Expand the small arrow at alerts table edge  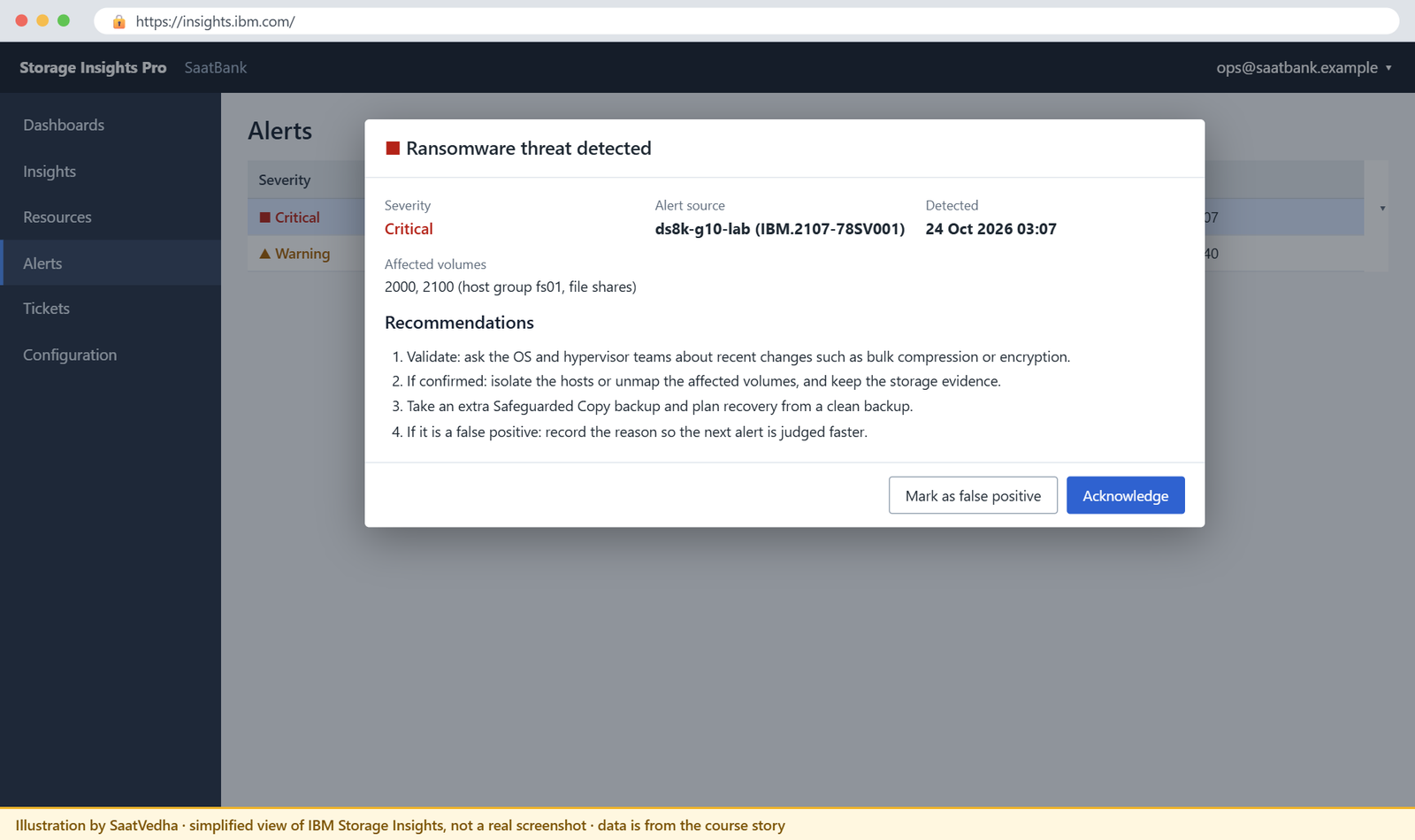pos(1382,209)
